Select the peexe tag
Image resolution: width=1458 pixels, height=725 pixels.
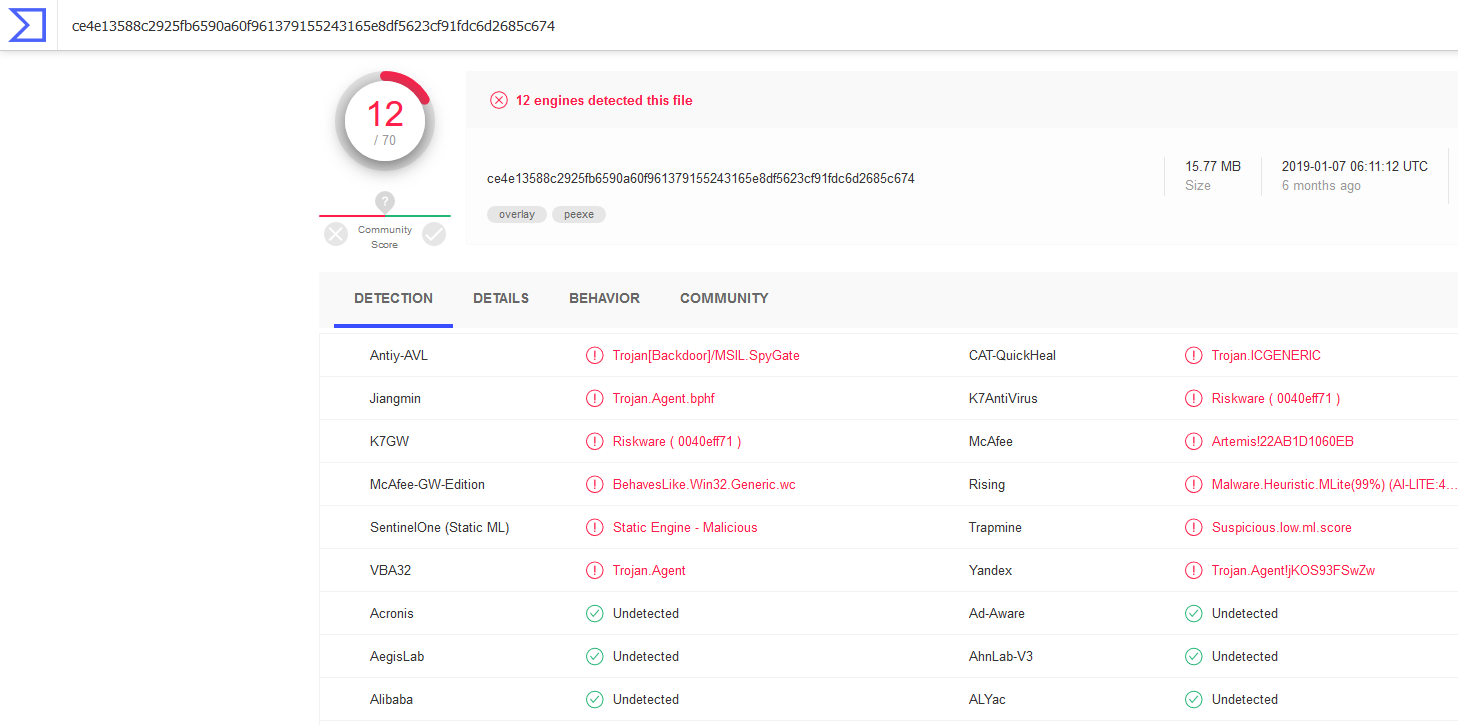pyautogui.click(x=579, y=214)
